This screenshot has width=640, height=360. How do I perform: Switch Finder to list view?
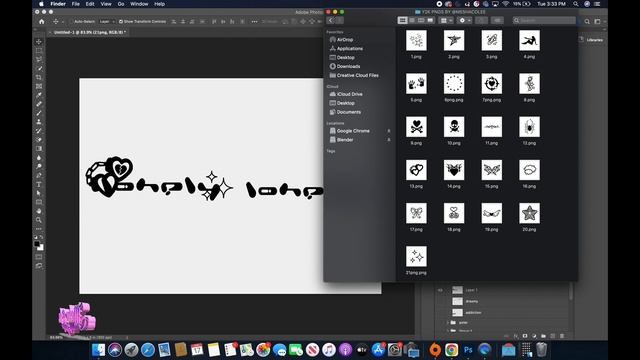coord(412,20)
